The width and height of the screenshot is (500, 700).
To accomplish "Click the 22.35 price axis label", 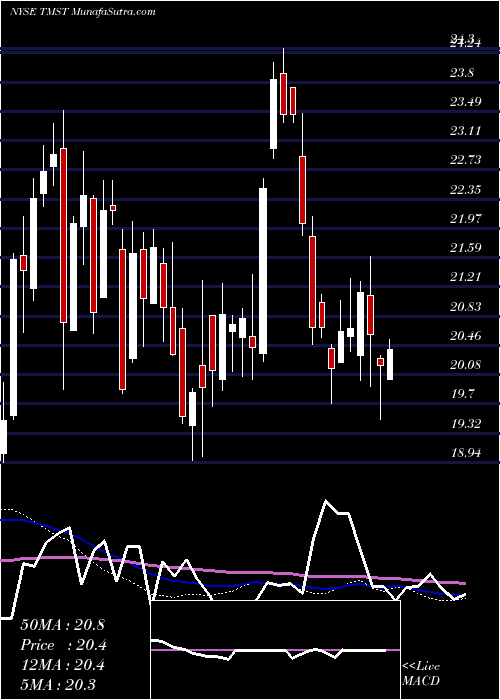I will click(465, 189).
